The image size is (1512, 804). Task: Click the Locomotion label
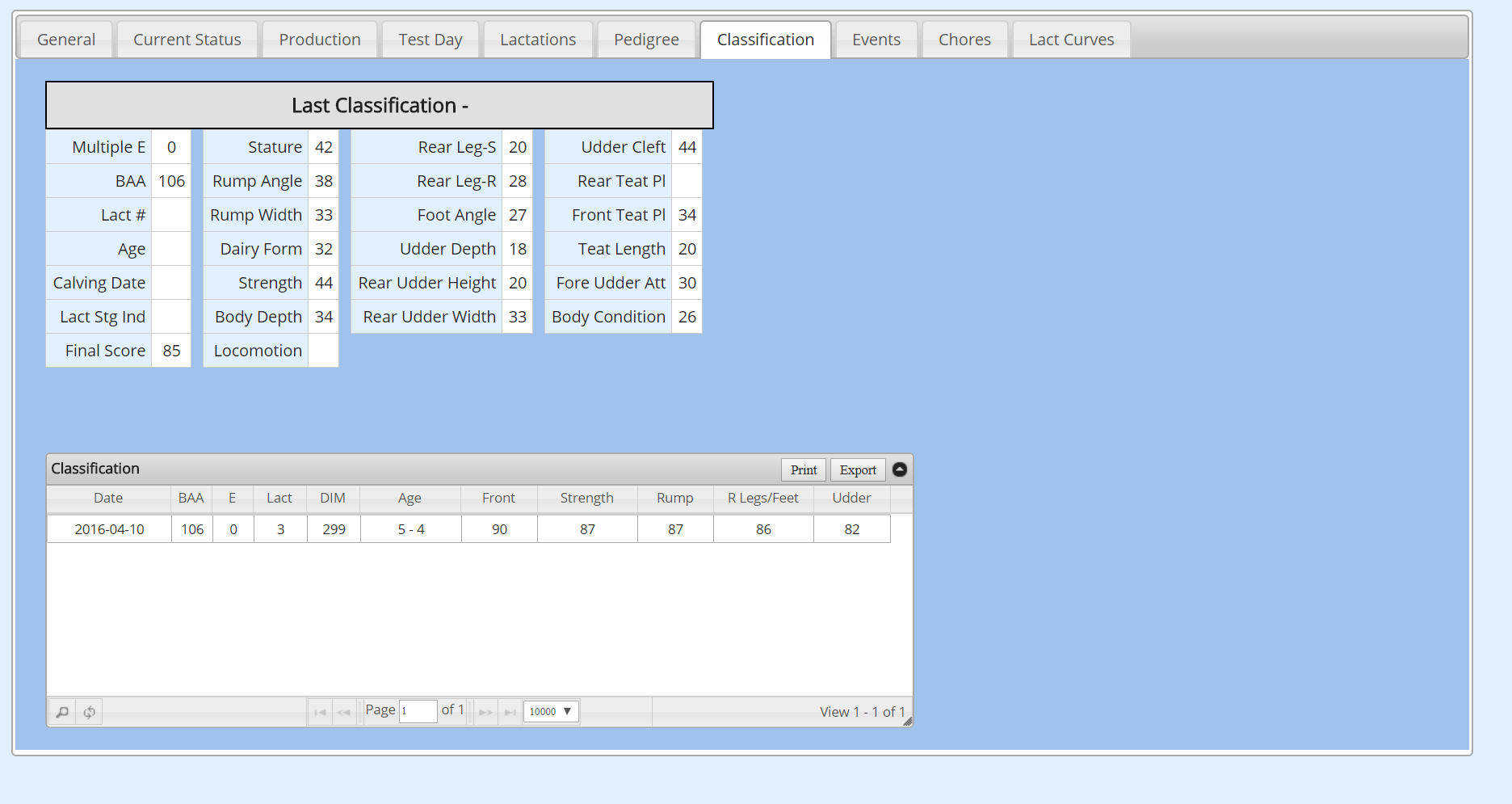[x=258, y=351]
